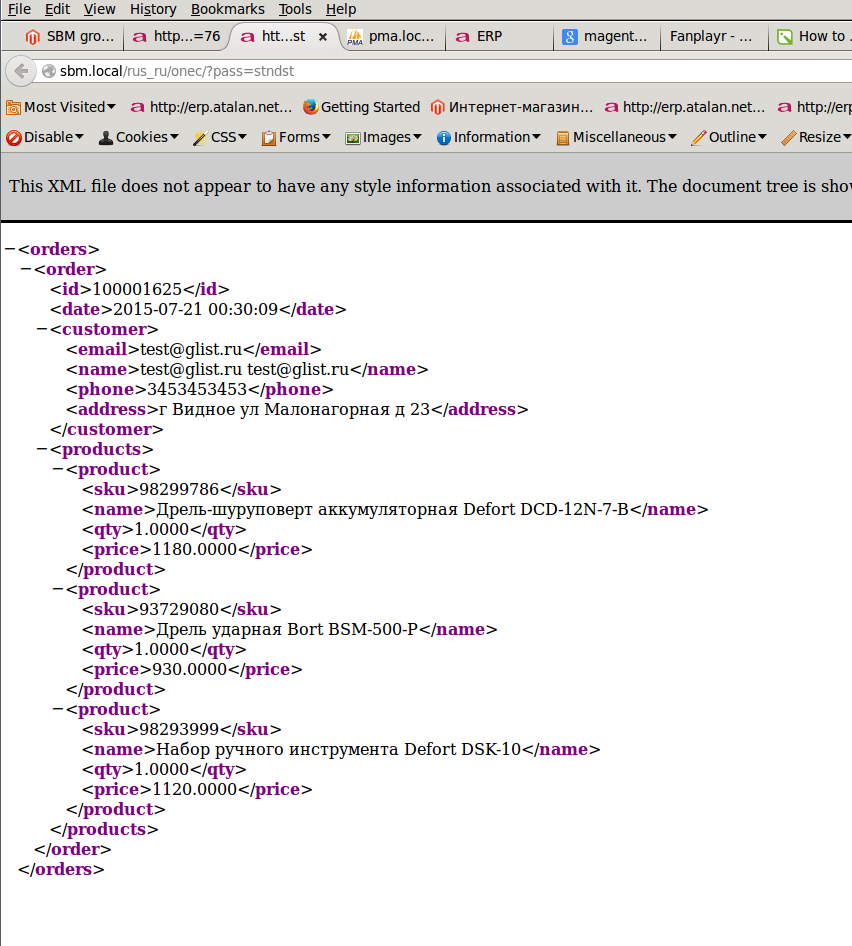Open the Images dropdown arrow
This screenshot has width=852, height=946.
pos(417,137)
